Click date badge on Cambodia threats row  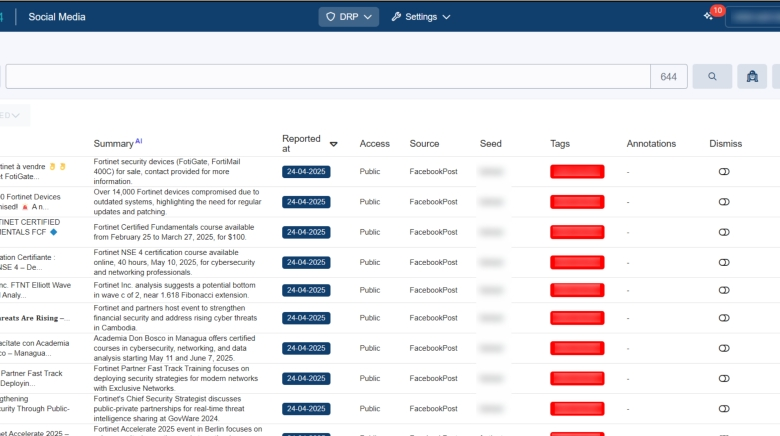pos(306,318)
